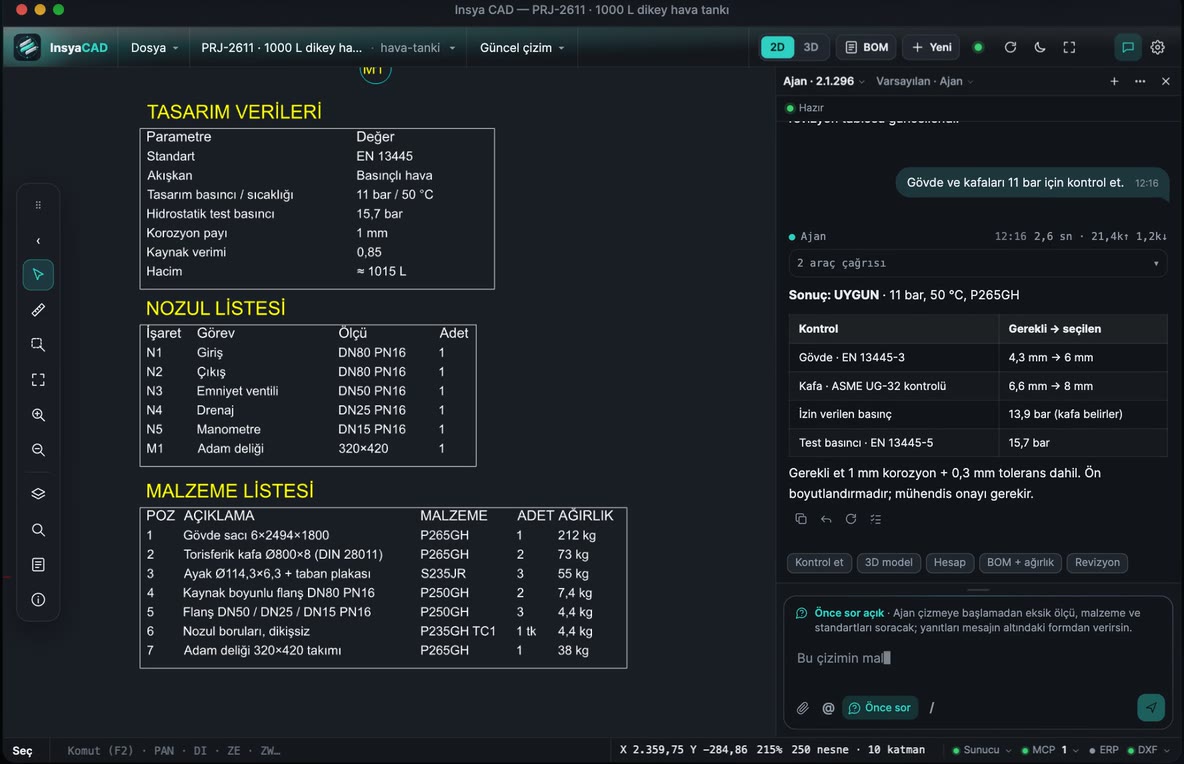Click the InsyaCAD logo icon
1184x764 pixels.
(27, 48)
